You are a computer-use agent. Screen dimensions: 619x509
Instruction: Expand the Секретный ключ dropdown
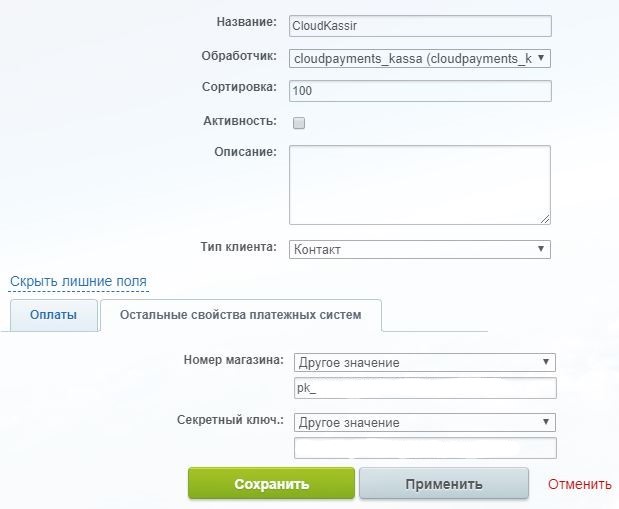coord(424,422)
